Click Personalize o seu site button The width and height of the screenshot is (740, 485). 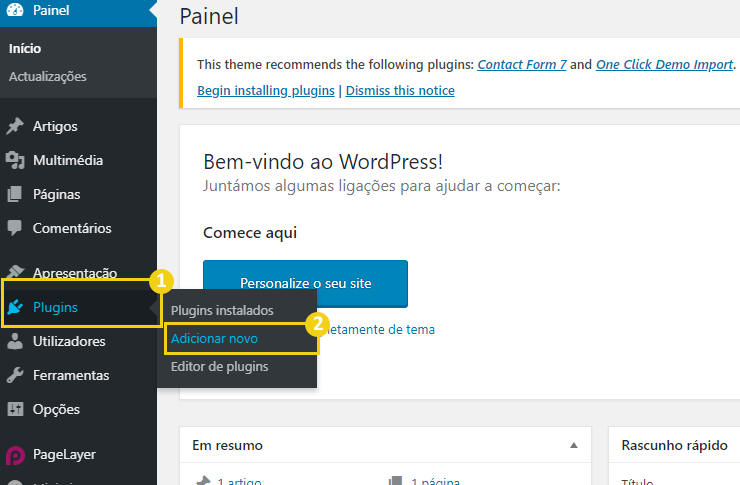[305, 284]
